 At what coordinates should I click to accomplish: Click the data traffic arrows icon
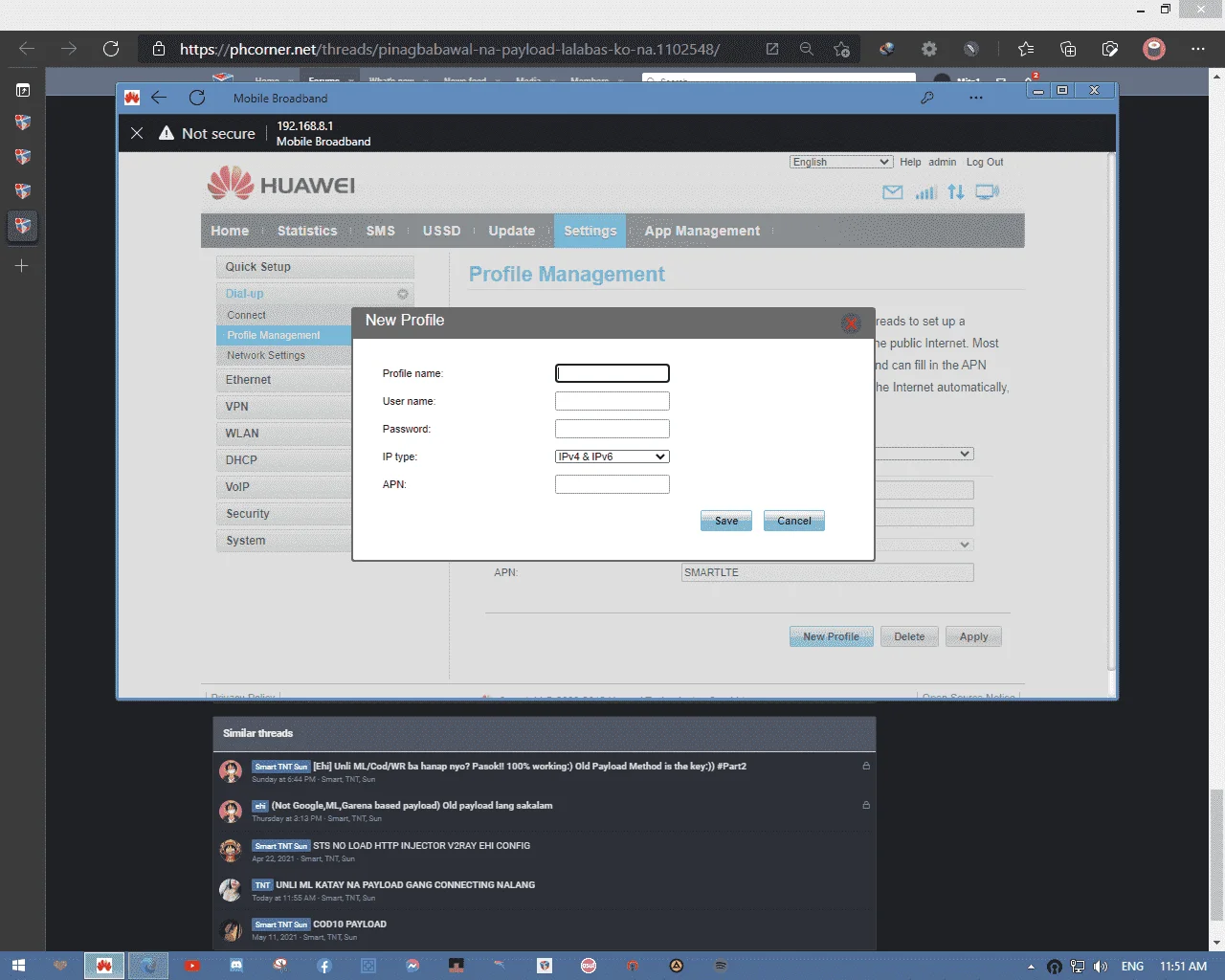(956, 192)
